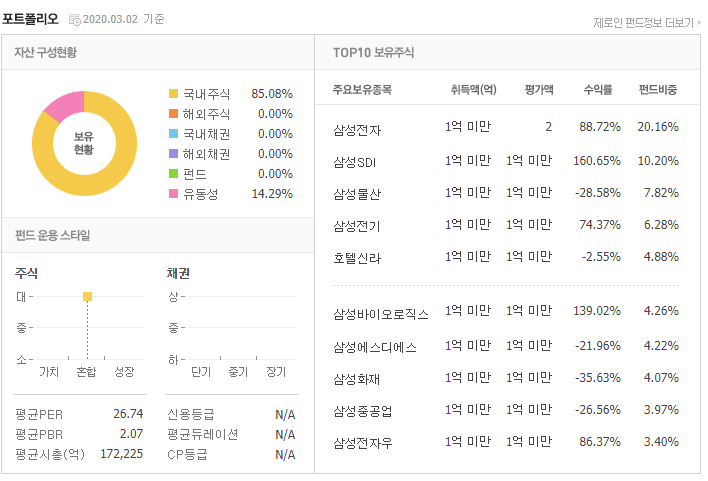Click the 수익률 column header
708x481 pixels.
(598, 89)
